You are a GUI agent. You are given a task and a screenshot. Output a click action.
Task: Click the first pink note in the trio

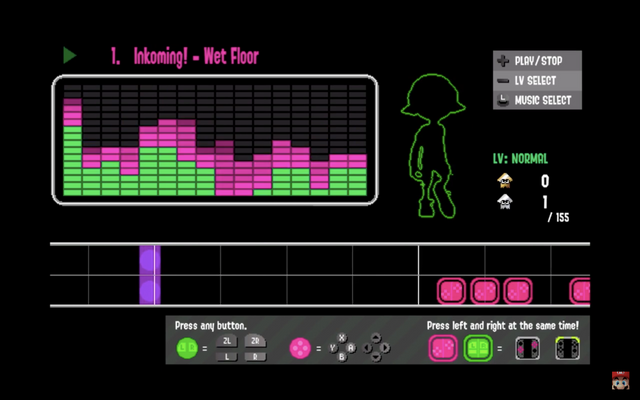tap(451, 291)
